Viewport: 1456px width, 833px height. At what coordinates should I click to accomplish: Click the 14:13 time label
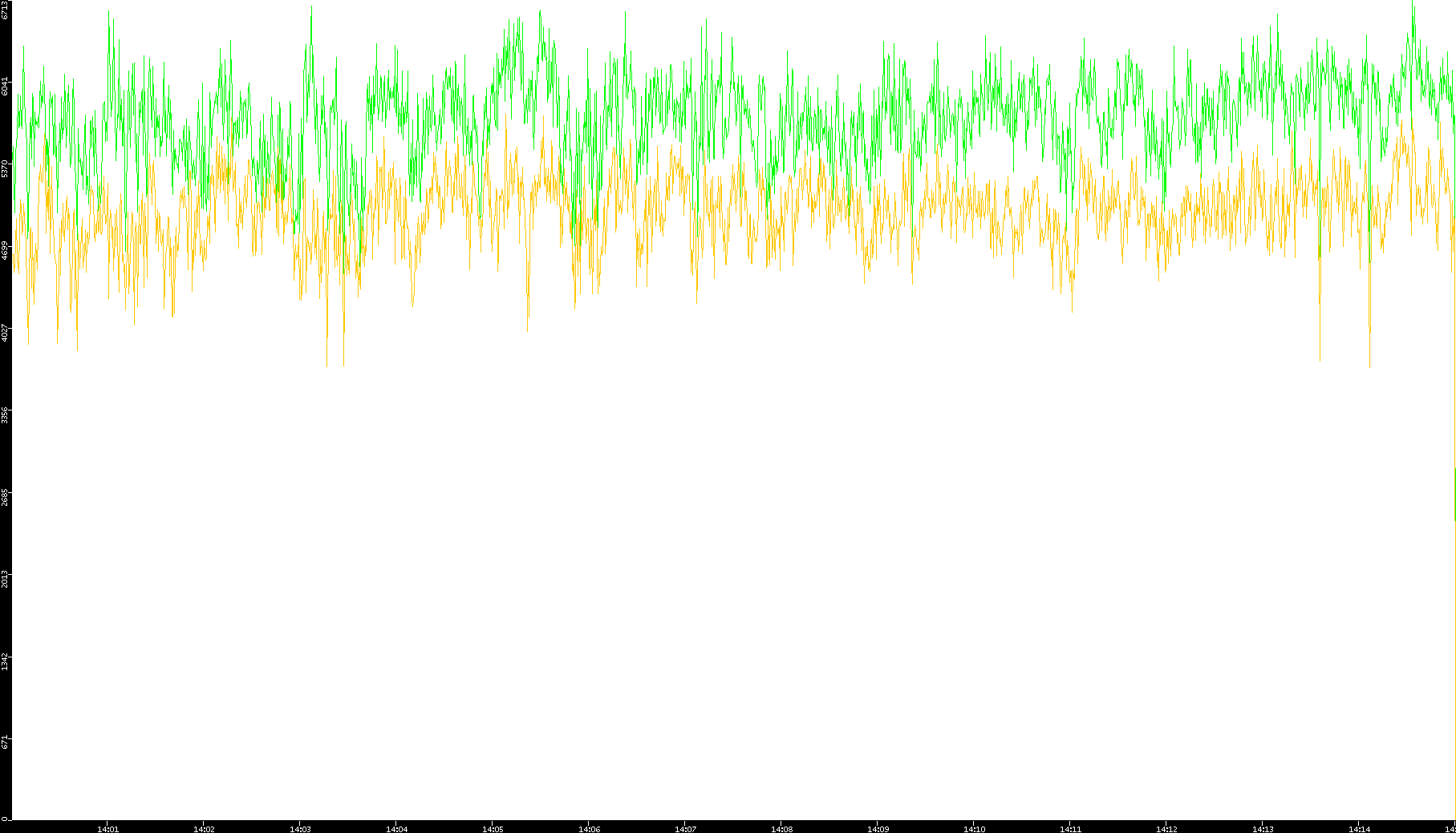[x=1263, y=829]
